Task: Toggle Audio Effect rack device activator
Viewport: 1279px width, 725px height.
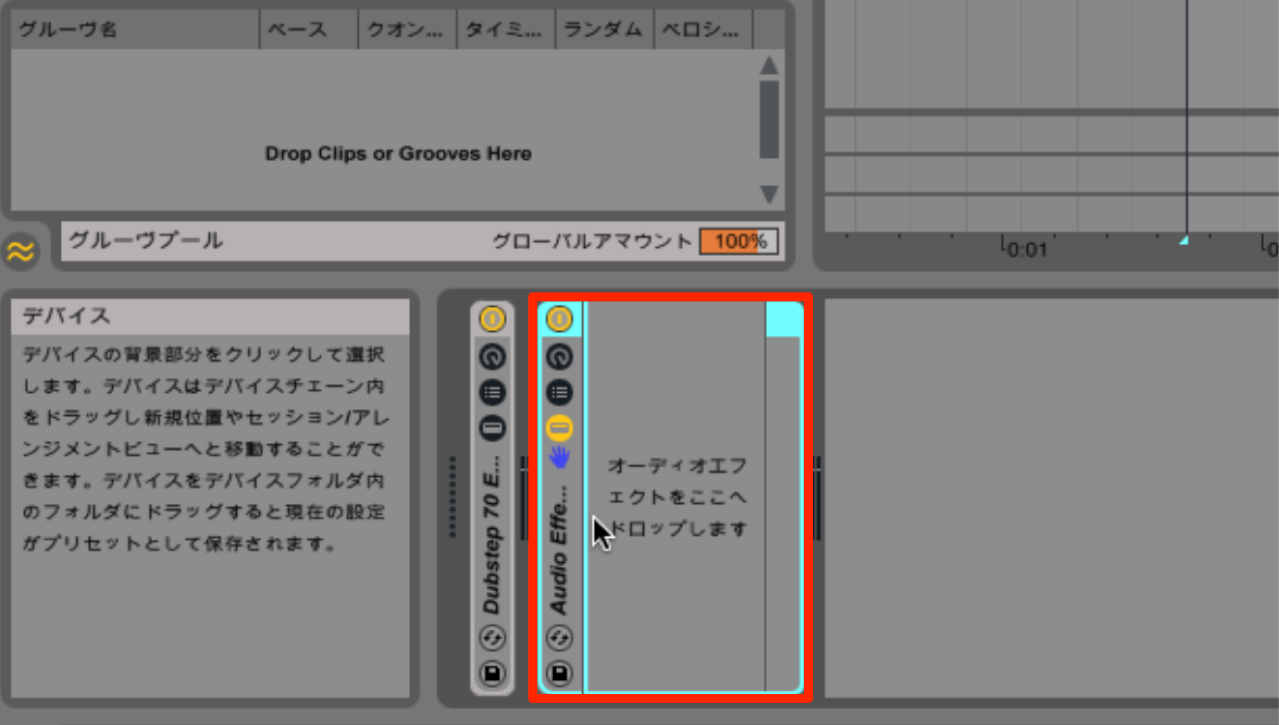Action: coord(559,319)
